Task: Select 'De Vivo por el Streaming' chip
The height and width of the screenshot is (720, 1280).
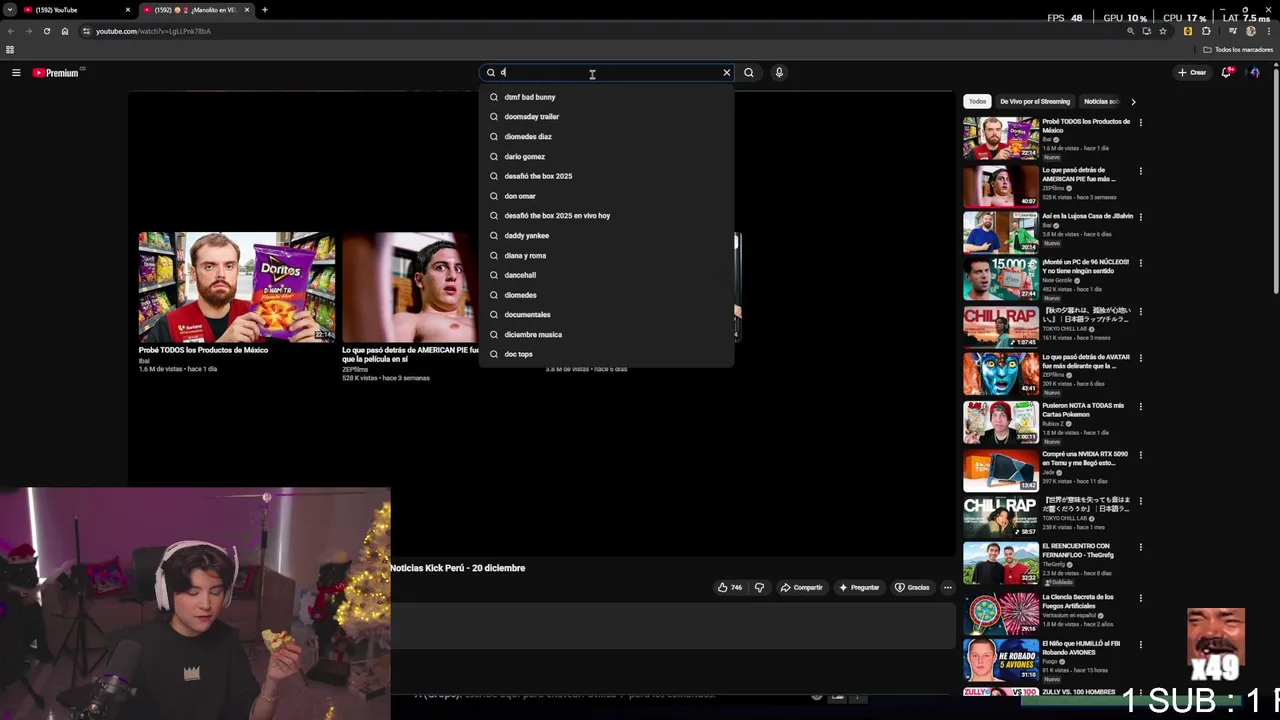Action: coord(1035,101)
